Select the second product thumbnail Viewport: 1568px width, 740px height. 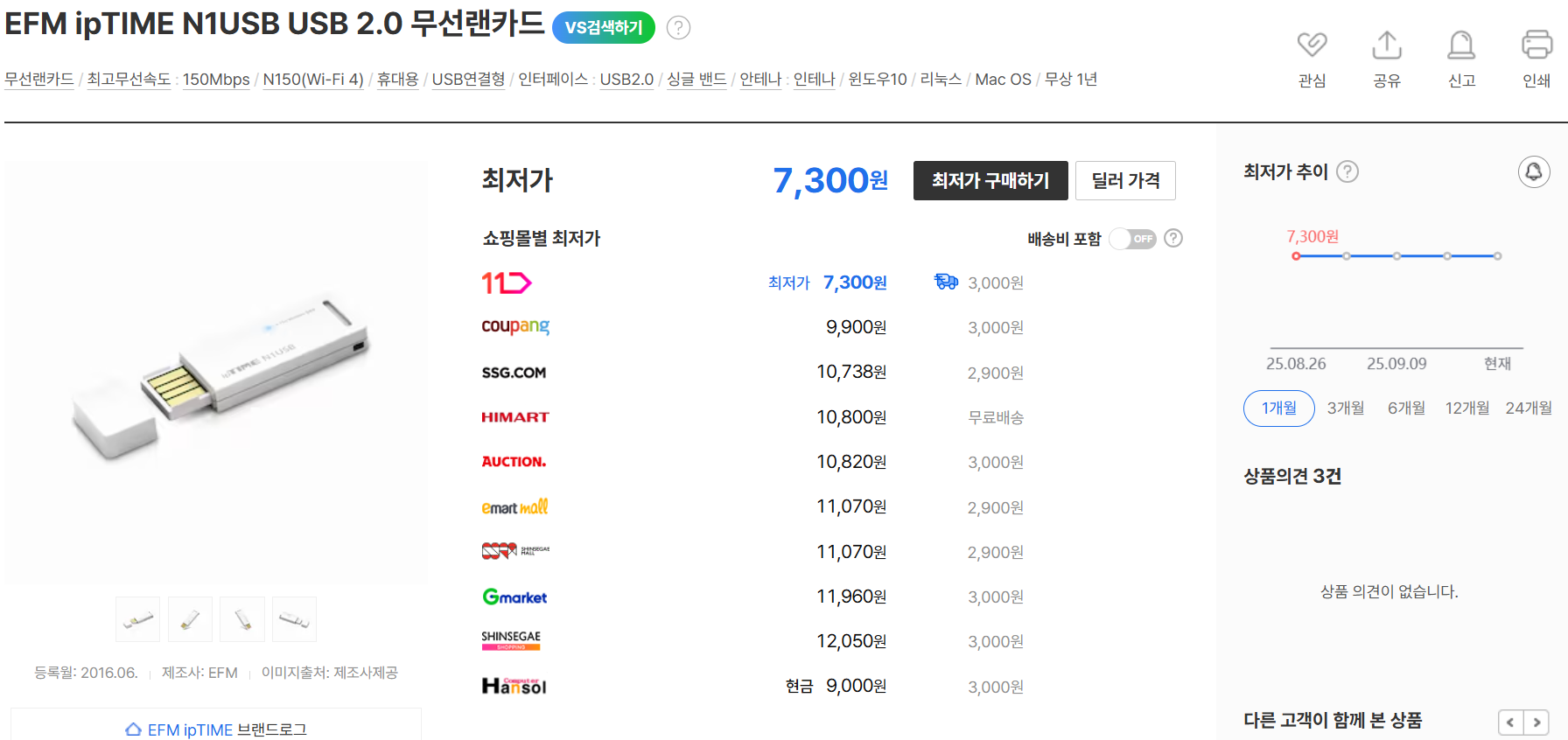[190, 619]
